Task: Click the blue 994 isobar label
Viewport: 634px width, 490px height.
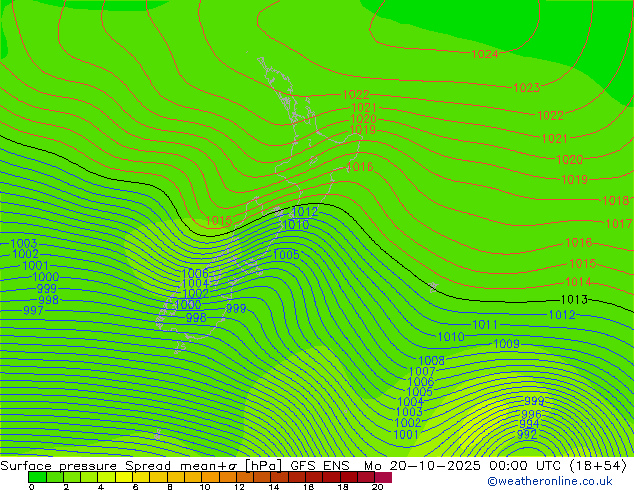Action: (529, 424)
